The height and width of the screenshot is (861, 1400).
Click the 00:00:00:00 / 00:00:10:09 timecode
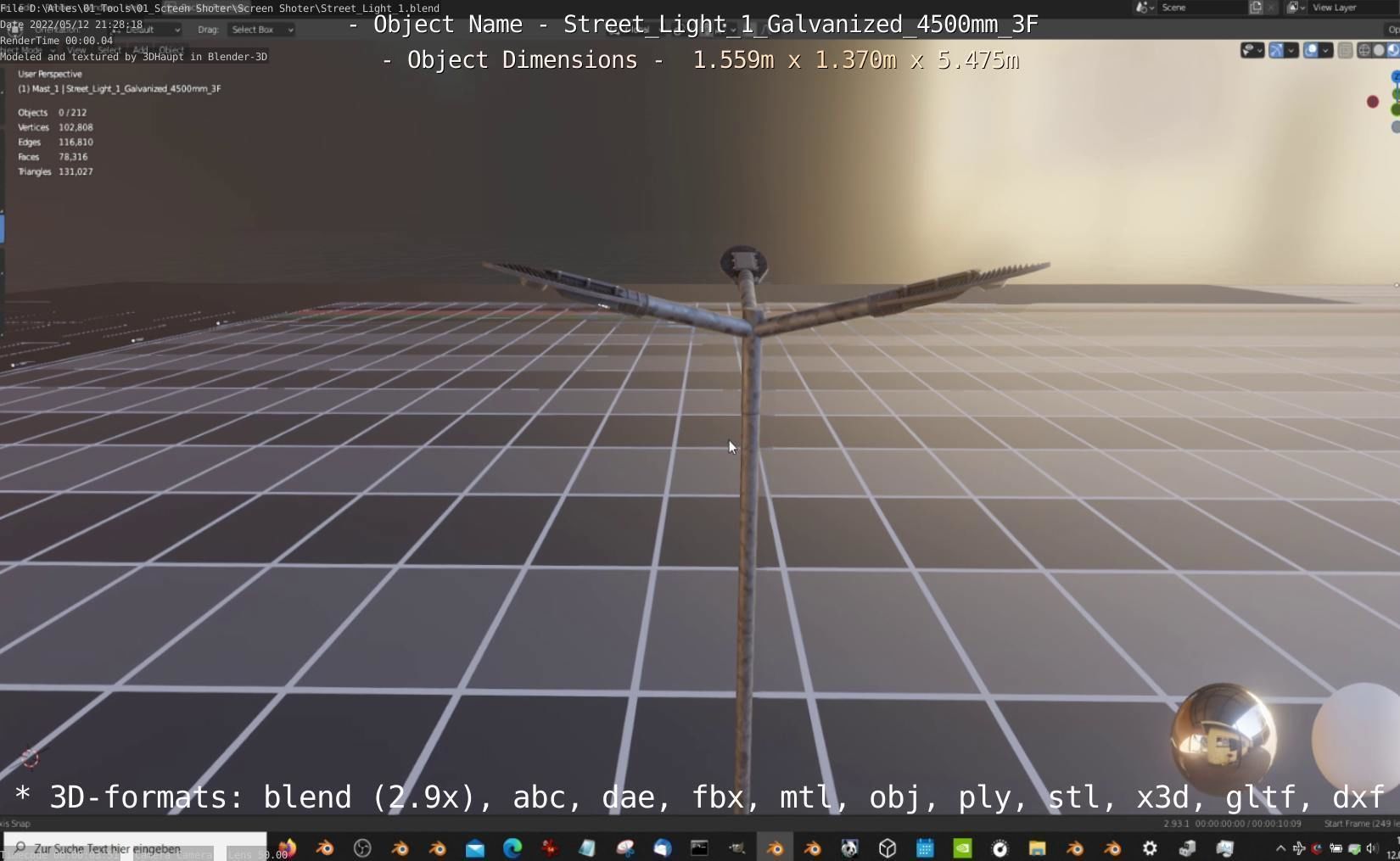(x=1248, y=824)
